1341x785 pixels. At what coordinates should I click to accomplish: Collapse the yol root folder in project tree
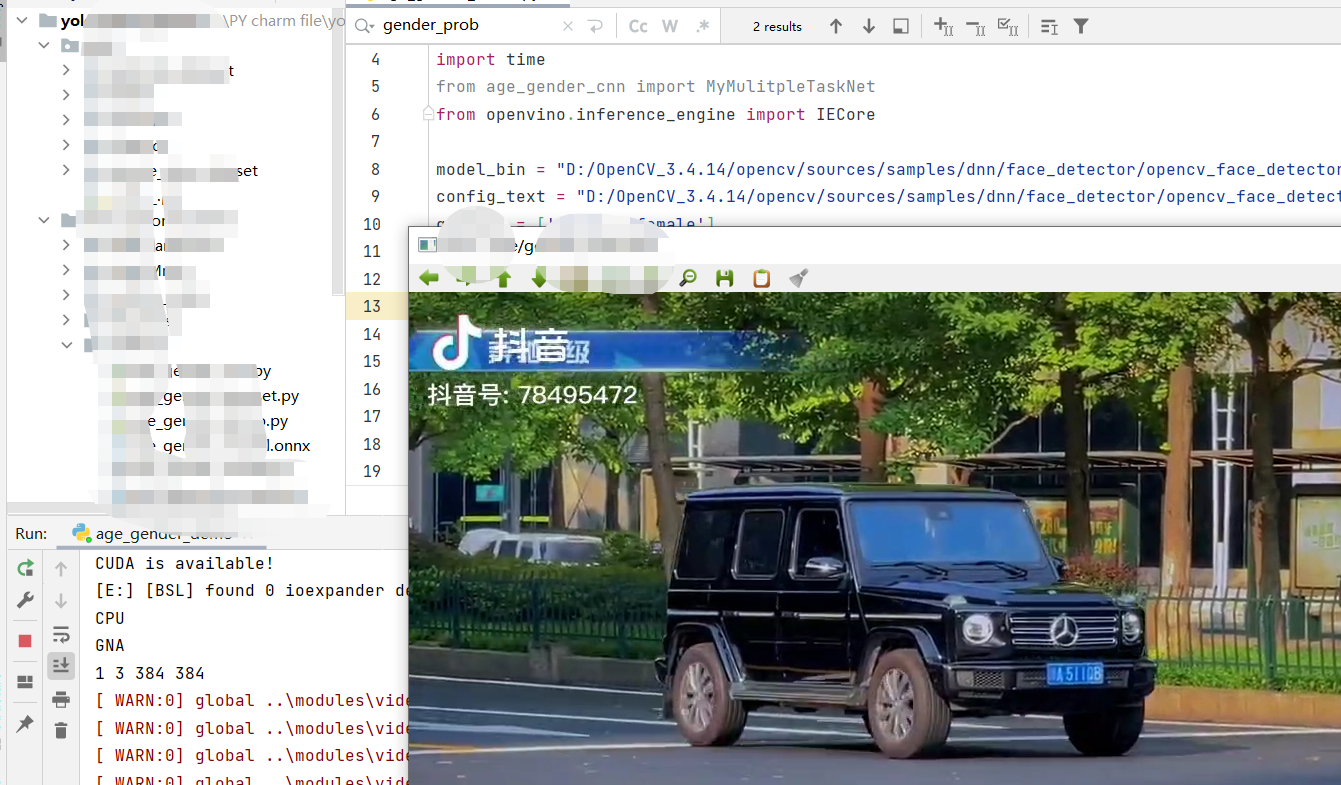tap(21, 19)
